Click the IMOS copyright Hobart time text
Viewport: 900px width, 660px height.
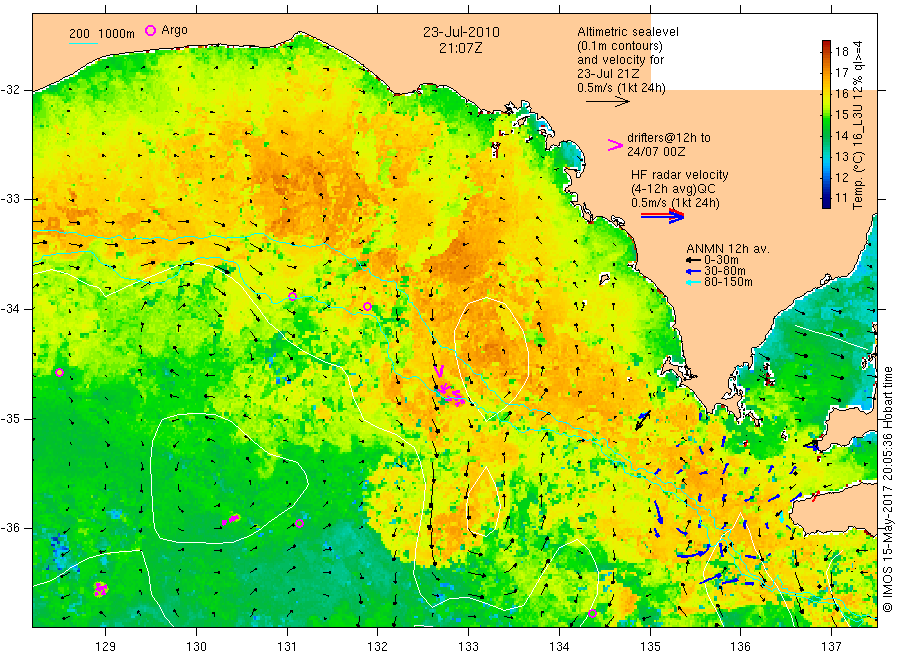(889, 491)
